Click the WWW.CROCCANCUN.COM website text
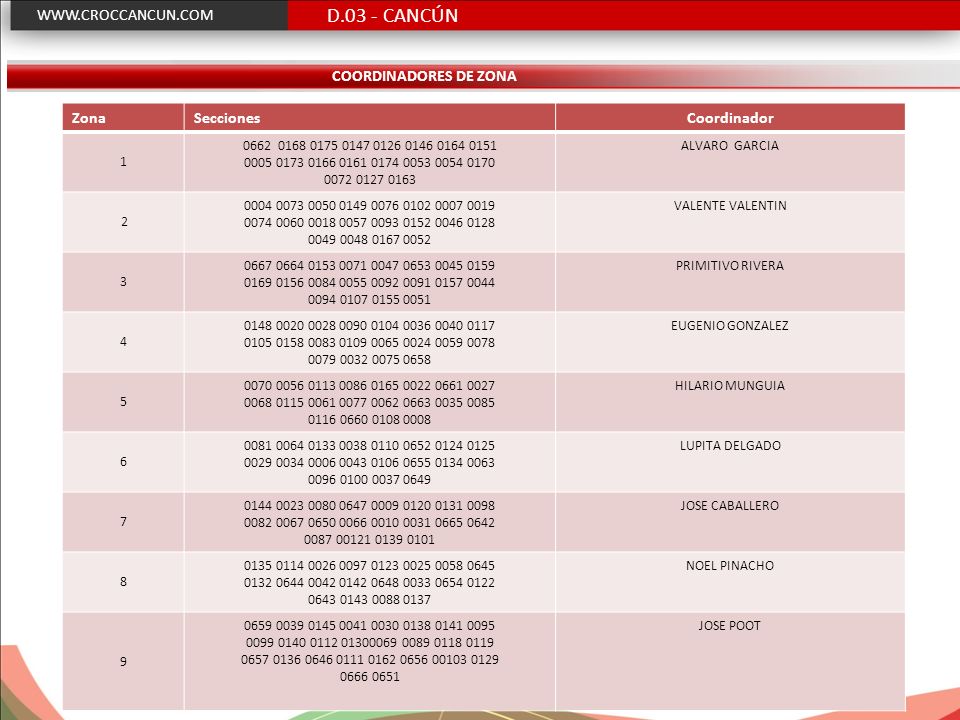Screen dimensions: 960x720 (125, 15)
